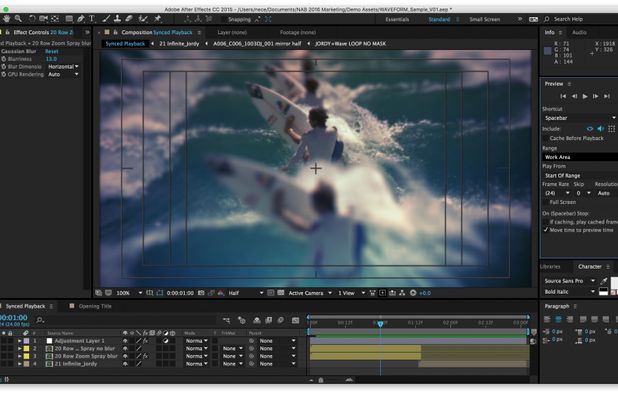
Task: Toggle include audio speaker icon in Preview
Action: [x=601, y=129]
